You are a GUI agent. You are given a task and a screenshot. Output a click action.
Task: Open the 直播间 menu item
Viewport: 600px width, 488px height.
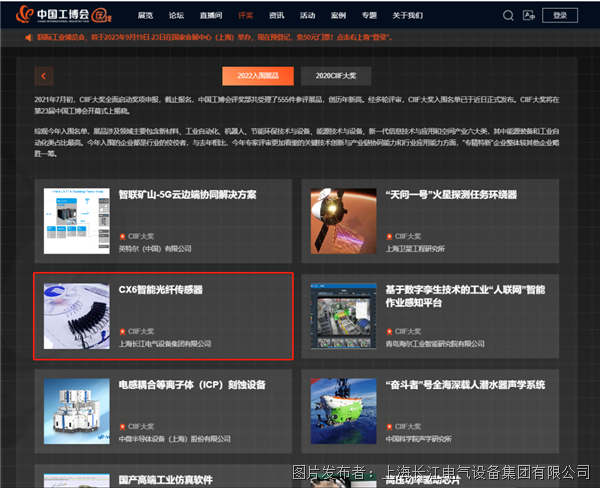[211, 16]
